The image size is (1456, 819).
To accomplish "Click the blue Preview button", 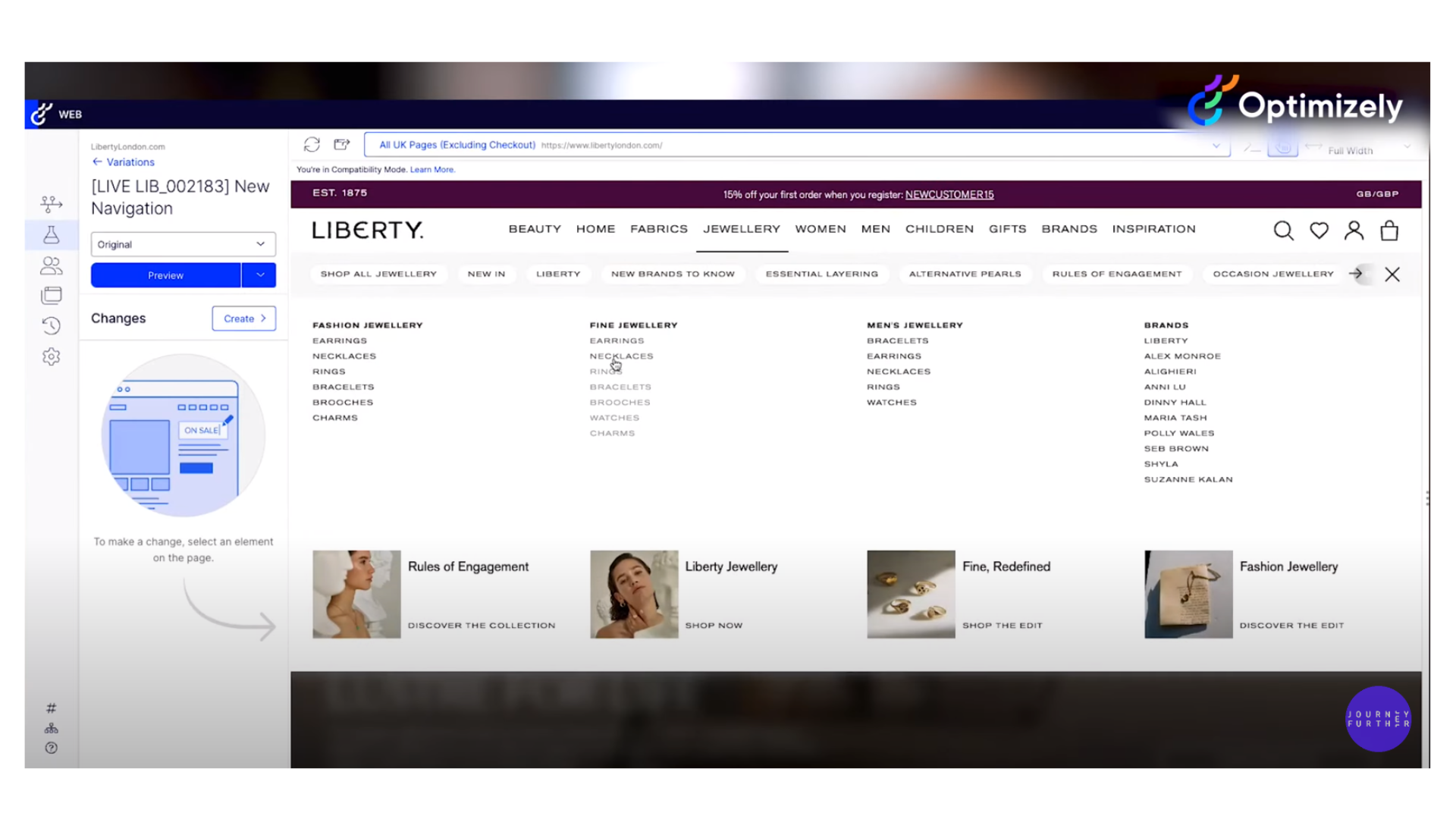I will (165, 275).
